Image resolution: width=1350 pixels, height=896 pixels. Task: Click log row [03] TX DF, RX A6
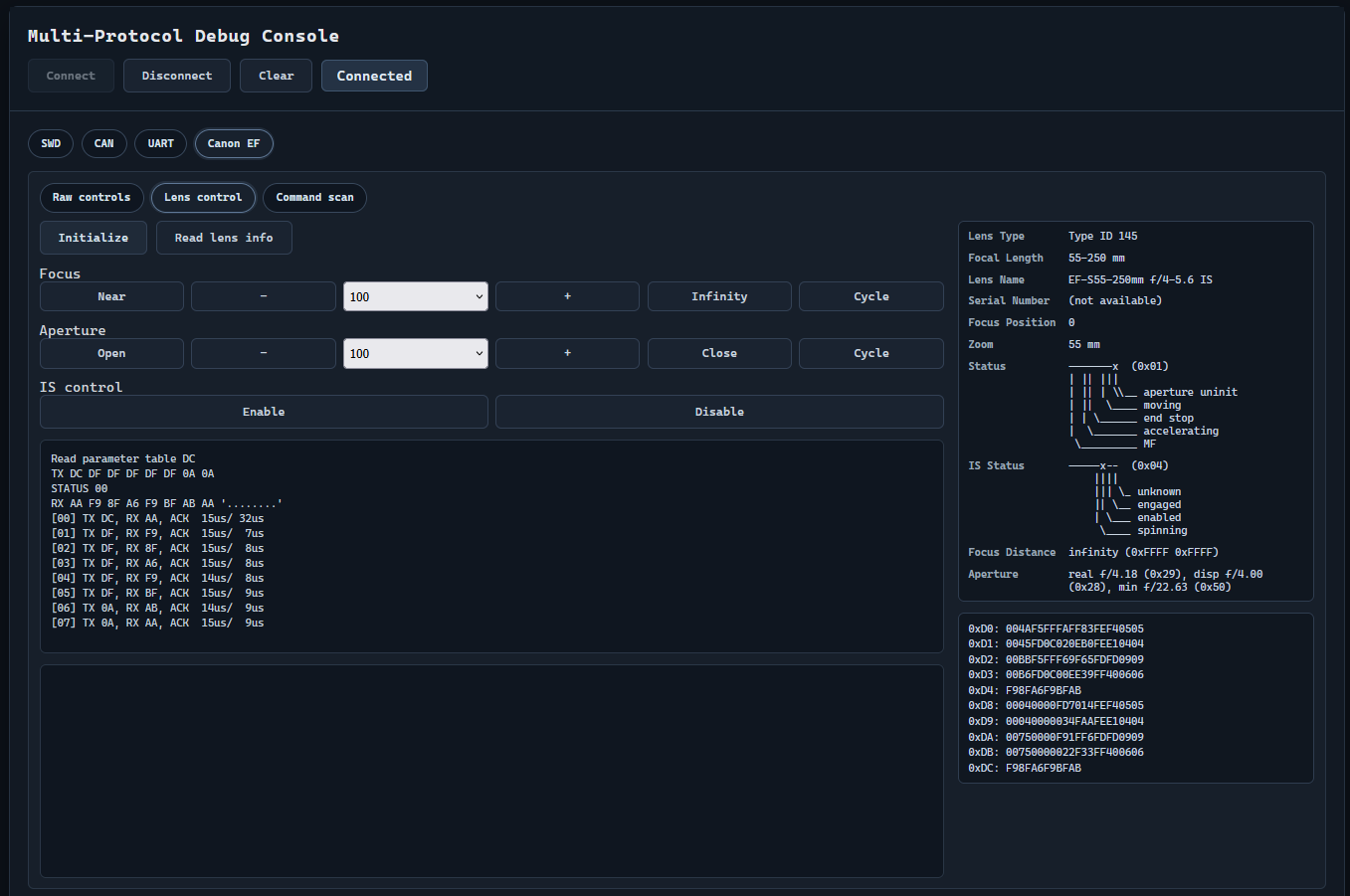[x=157, y=564]
